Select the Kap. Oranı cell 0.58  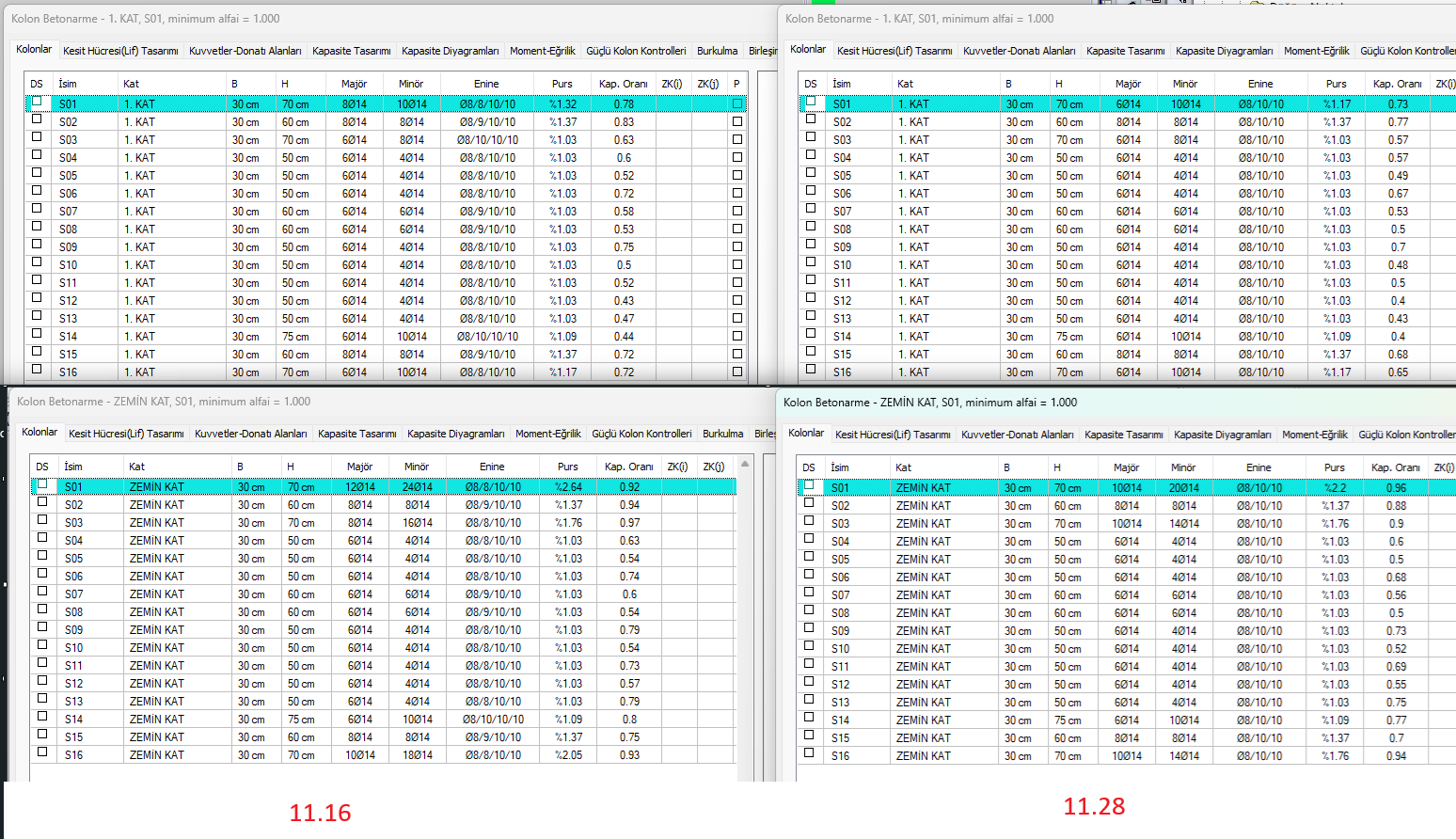click(624, 212)
